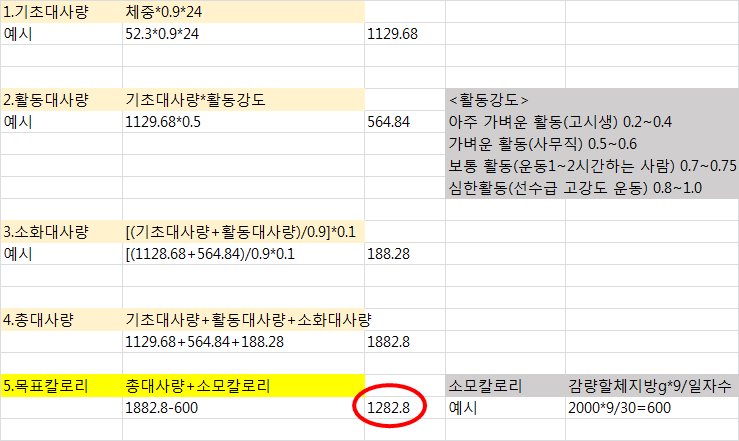The height and width of the screenshot is (441, 739).
Task: Click the cell '2000*9/30=600'
Action: coord(652,408)
